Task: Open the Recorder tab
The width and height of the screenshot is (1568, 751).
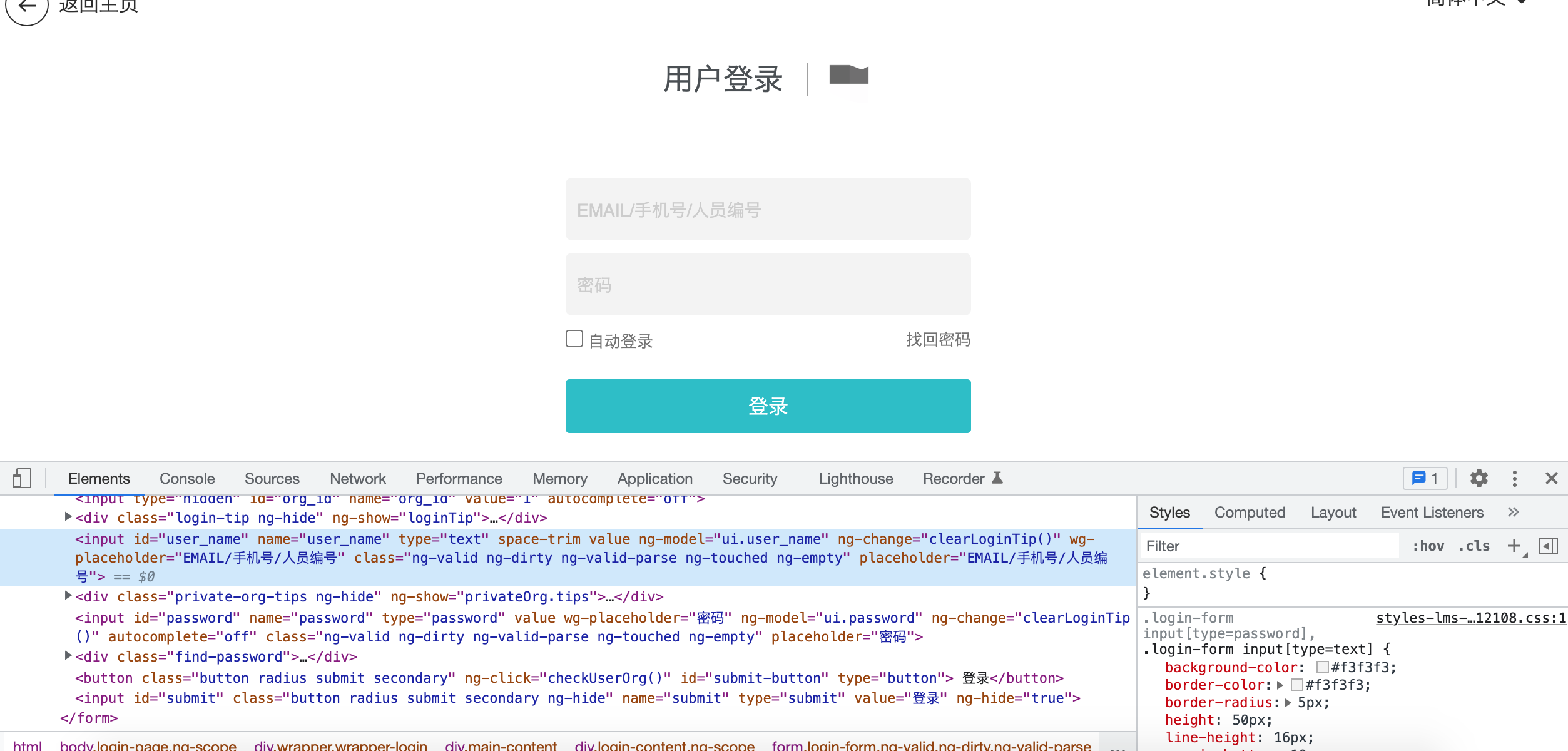Action: (962, 479)
